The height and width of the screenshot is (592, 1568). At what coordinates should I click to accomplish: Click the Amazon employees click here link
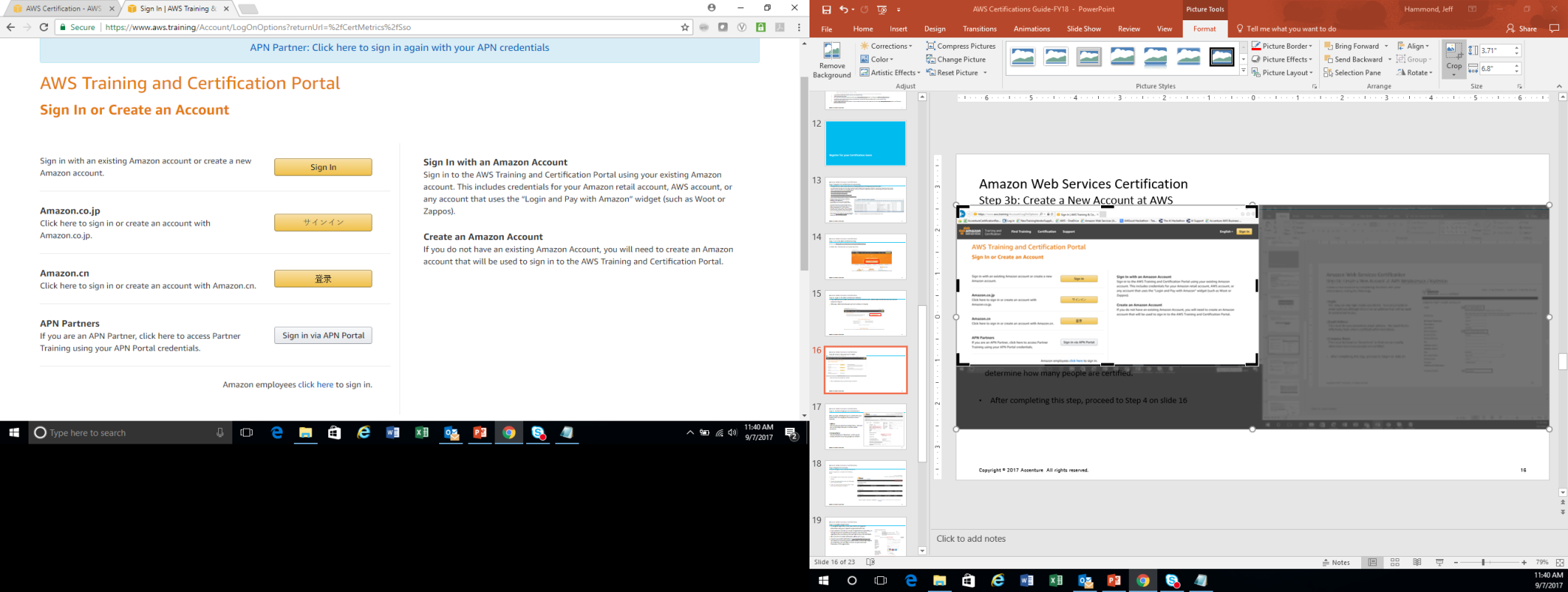pos(316,384)
